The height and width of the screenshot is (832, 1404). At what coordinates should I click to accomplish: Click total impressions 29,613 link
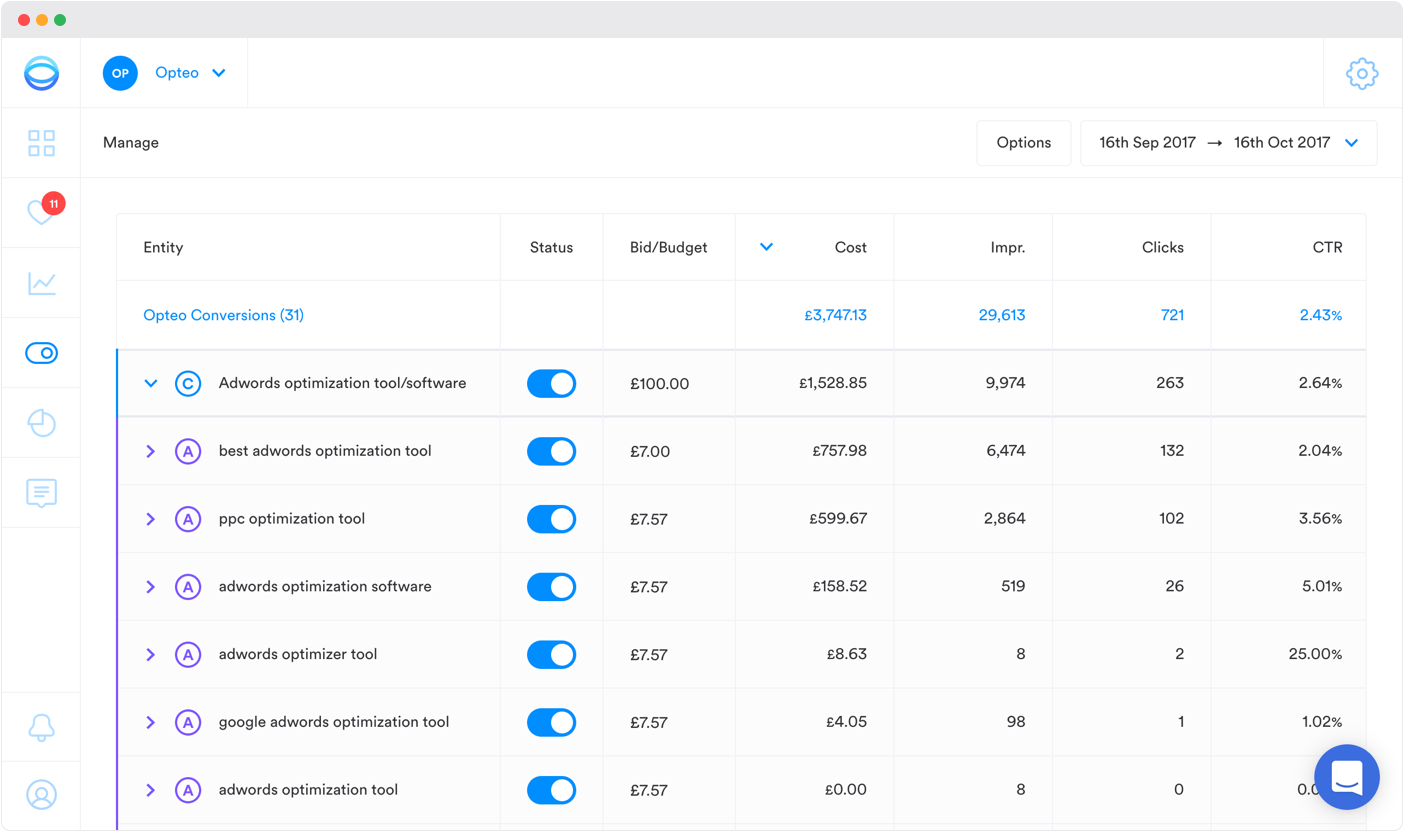[1002, 315]
